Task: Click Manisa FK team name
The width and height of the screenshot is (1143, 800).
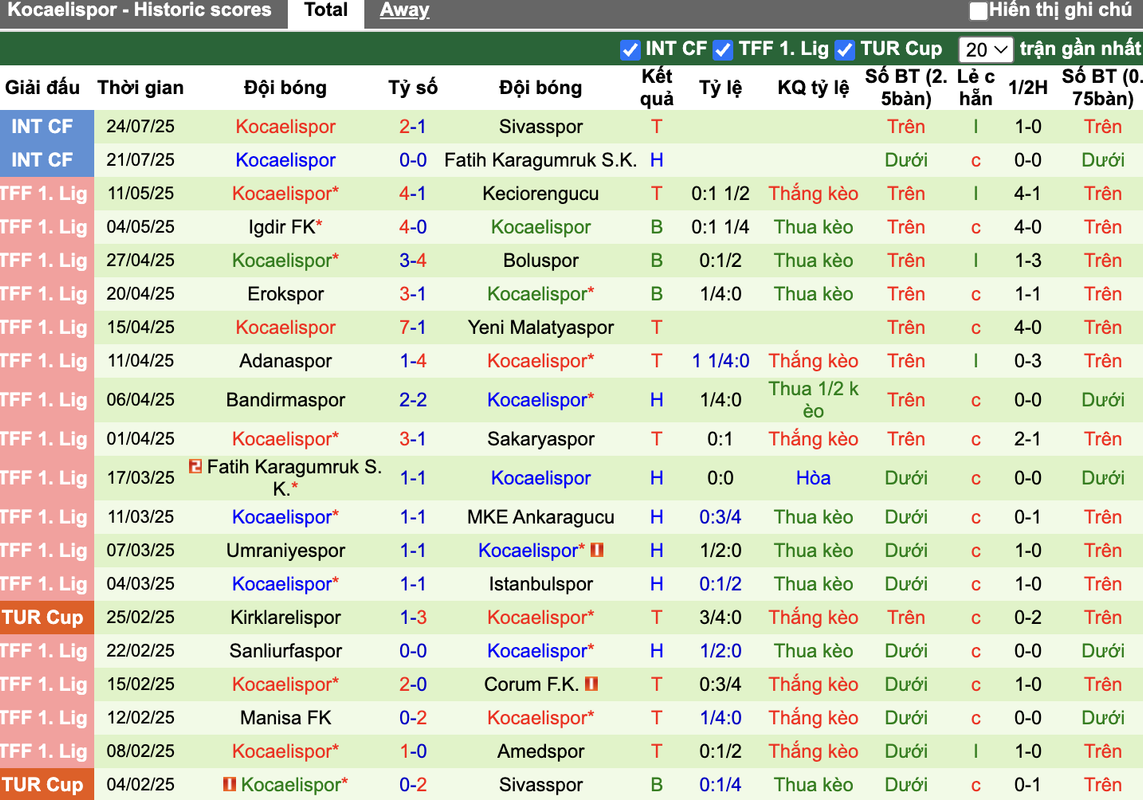Action: coord(286,718)
